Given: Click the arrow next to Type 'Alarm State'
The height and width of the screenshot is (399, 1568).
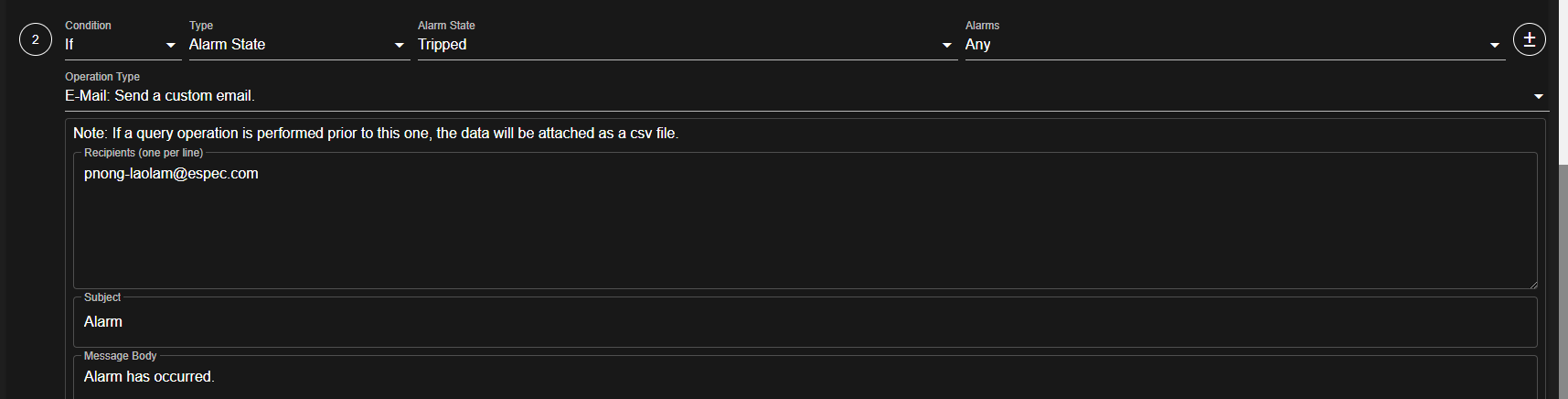Looking at the screenshot, I should [399, 46].
